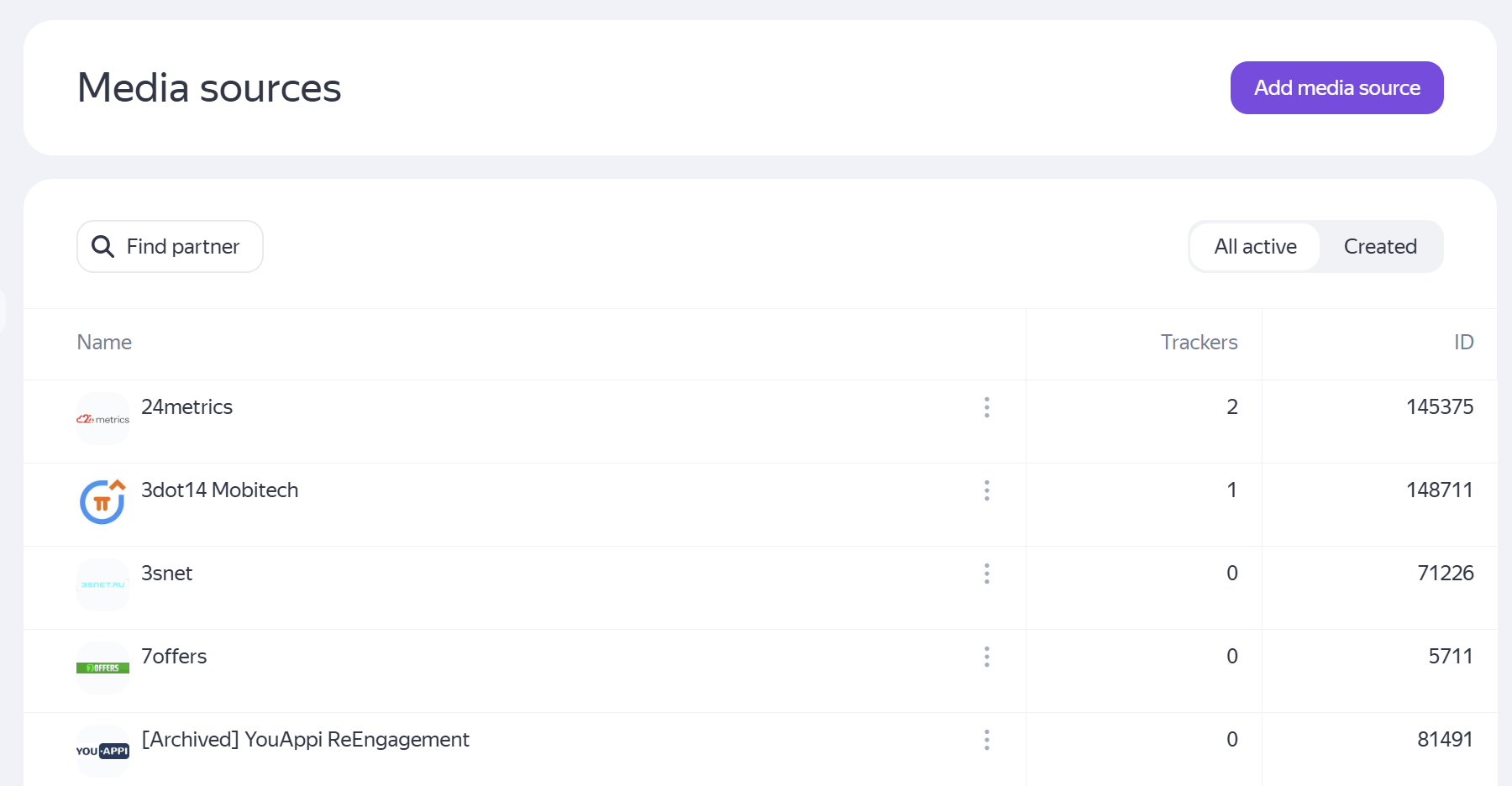Focus the Find partner search field
Viewport: 1512px width, 786px height.
(182, 246)
